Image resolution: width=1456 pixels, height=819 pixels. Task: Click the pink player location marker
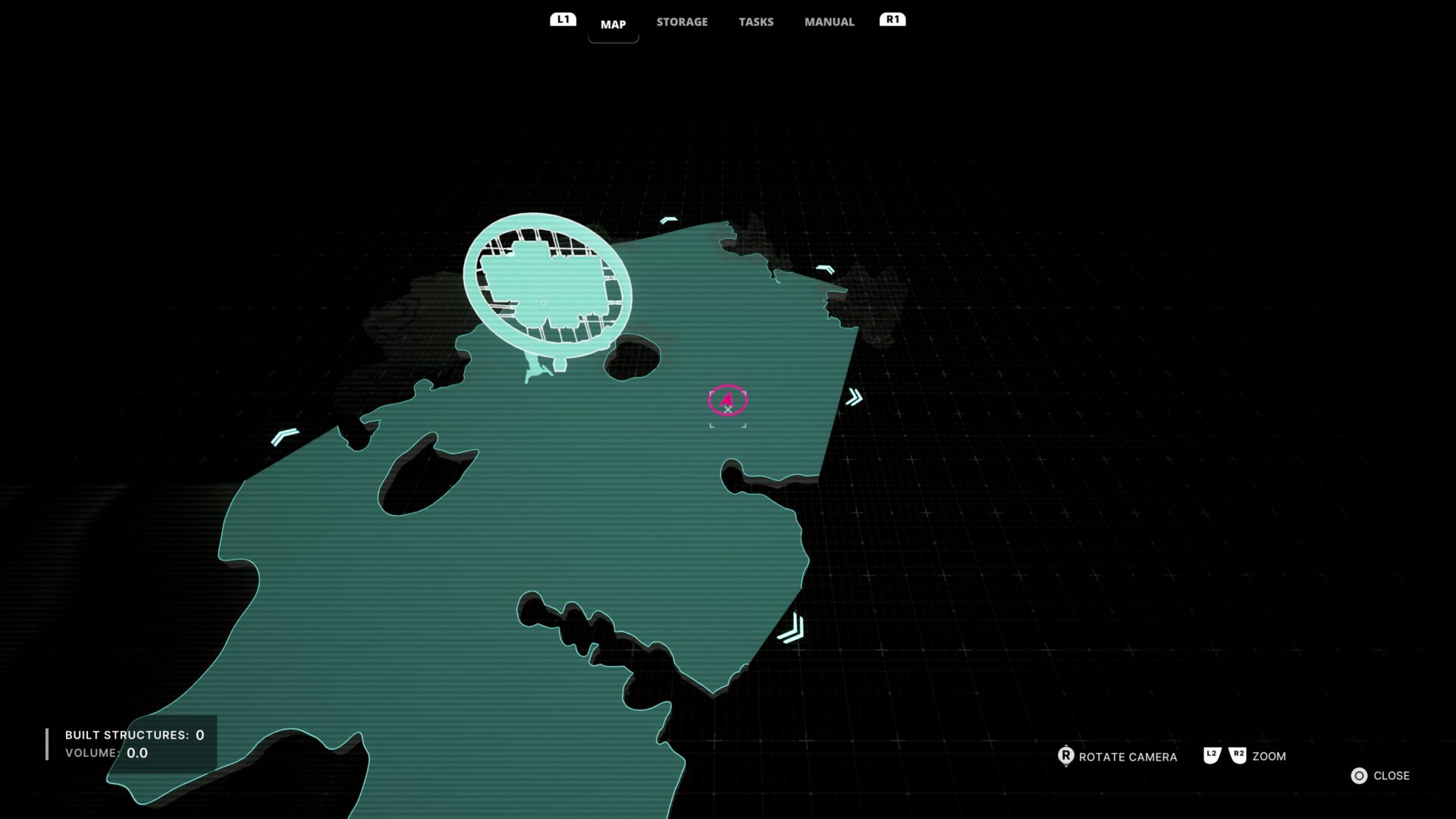pos(727,400)
